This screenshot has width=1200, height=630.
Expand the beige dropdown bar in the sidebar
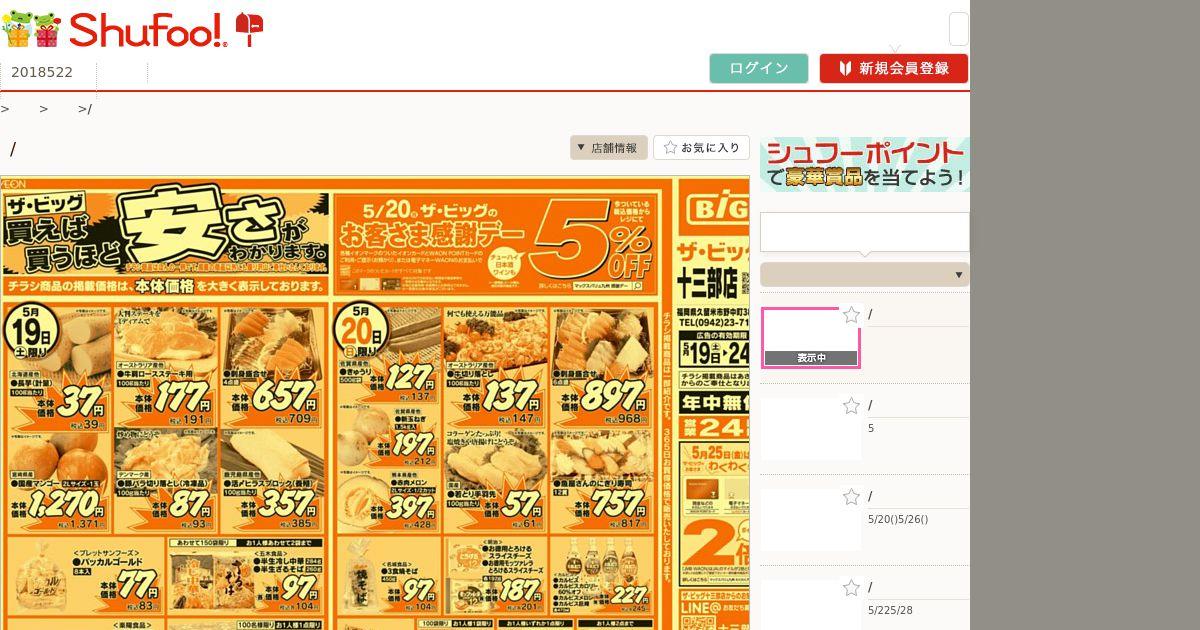tap(865, 274)
